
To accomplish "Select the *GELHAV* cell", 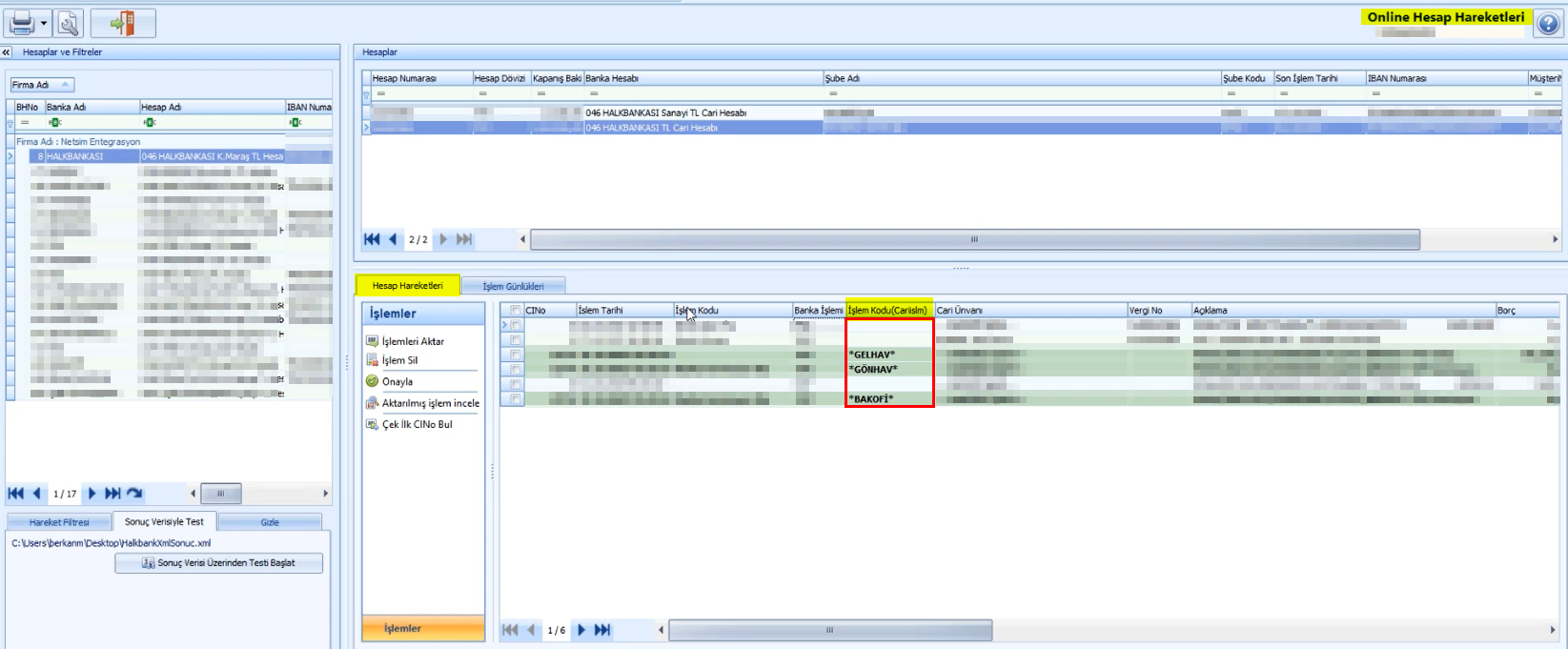I will [x=889, y=355].
